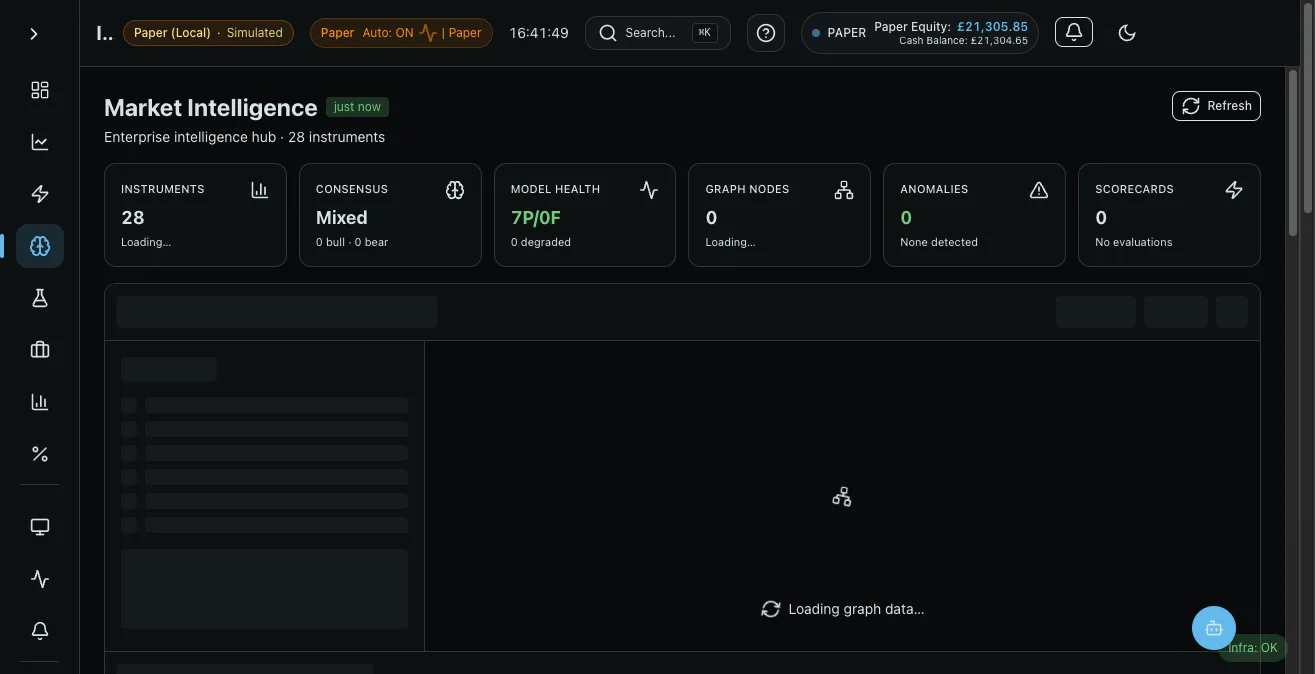
Task: Open the briefcase portfolio icon in sidebar
Action: click(x=40, y=350)
